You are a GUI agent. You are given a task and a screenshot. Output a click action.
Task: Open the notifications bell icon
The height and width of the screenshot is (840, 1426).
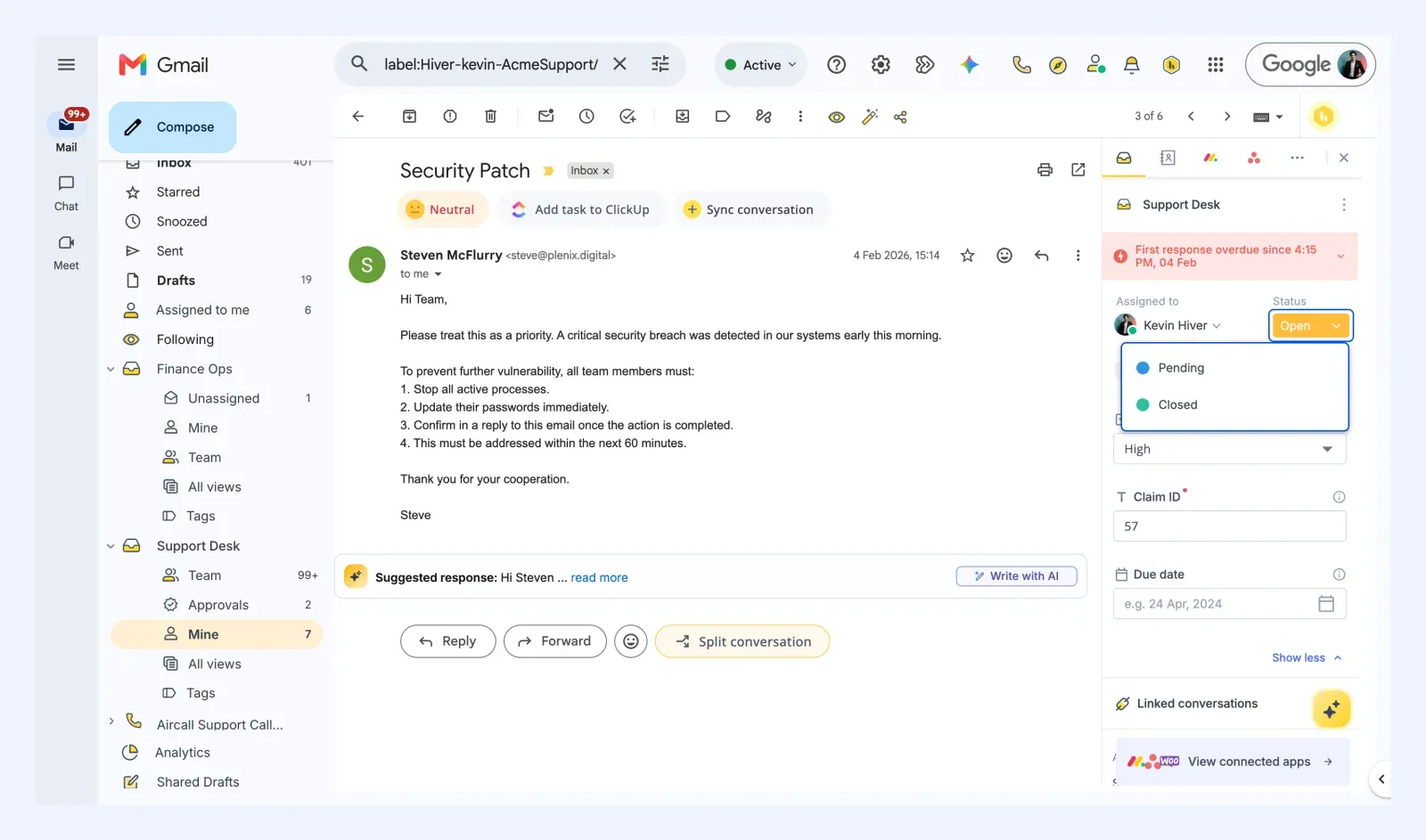coord(1131,64)
